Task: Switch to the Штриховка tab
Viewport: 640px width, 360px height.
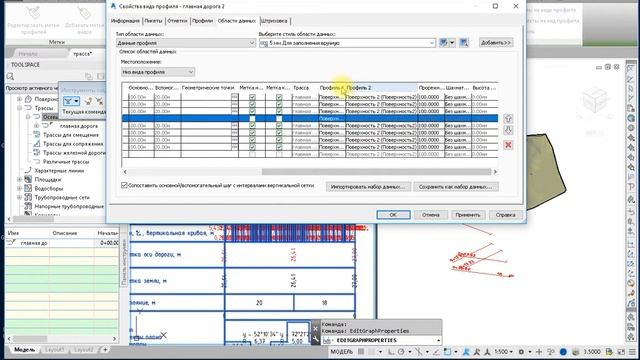Action: pos(274,21)
